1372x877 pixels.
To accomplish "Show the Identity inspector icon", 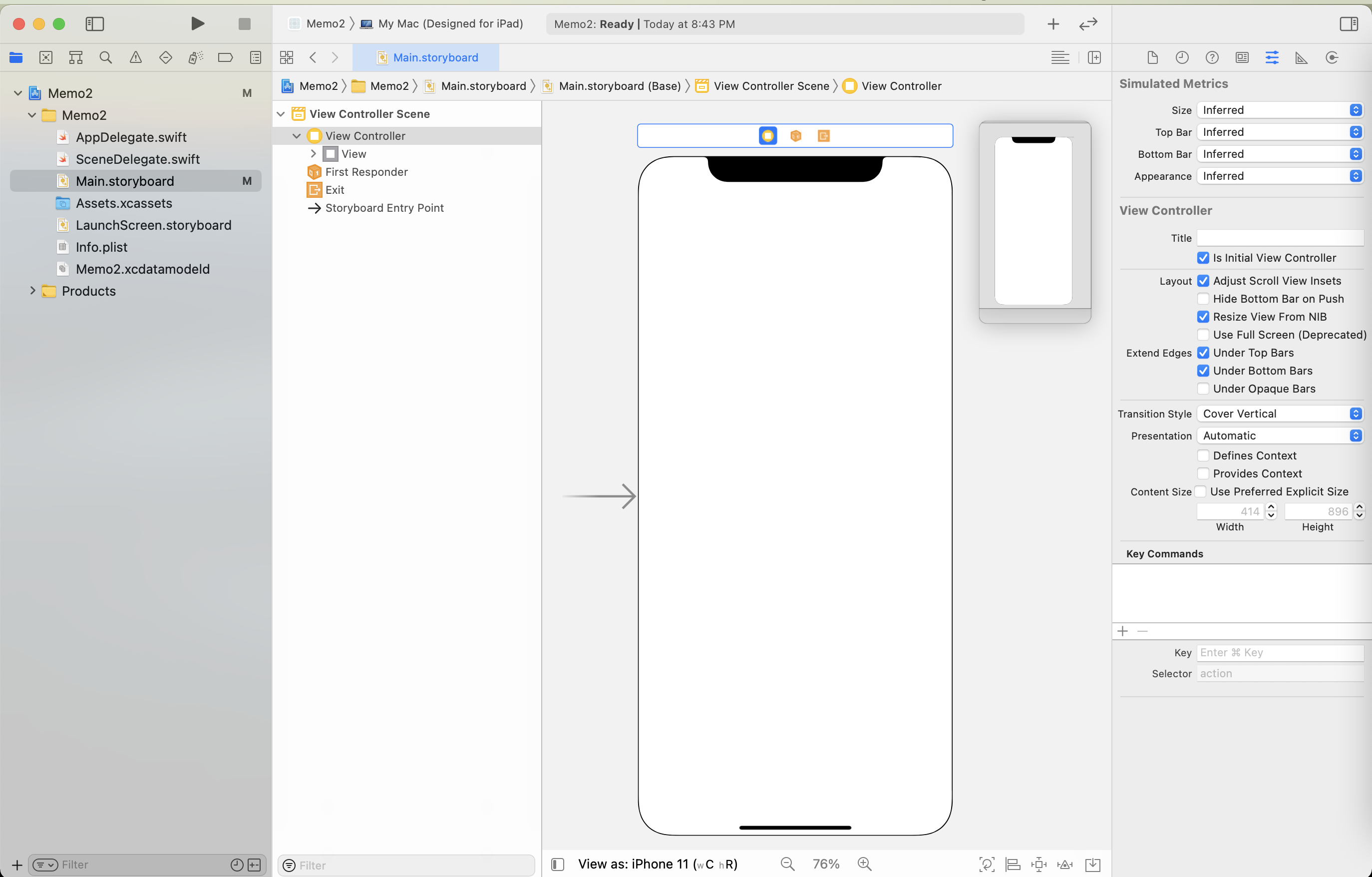I will (x=1242, y=57).
